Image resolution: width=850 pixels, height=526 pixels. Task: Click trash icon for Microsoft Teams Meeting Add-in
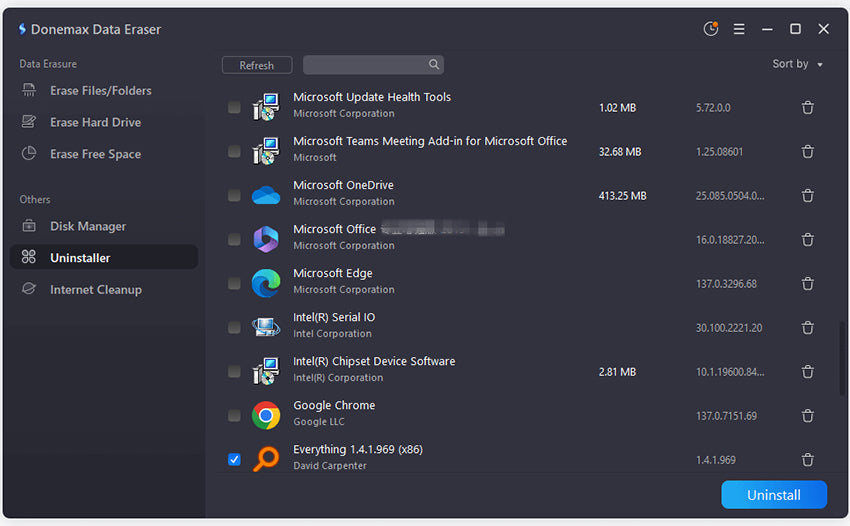[808, 151]
